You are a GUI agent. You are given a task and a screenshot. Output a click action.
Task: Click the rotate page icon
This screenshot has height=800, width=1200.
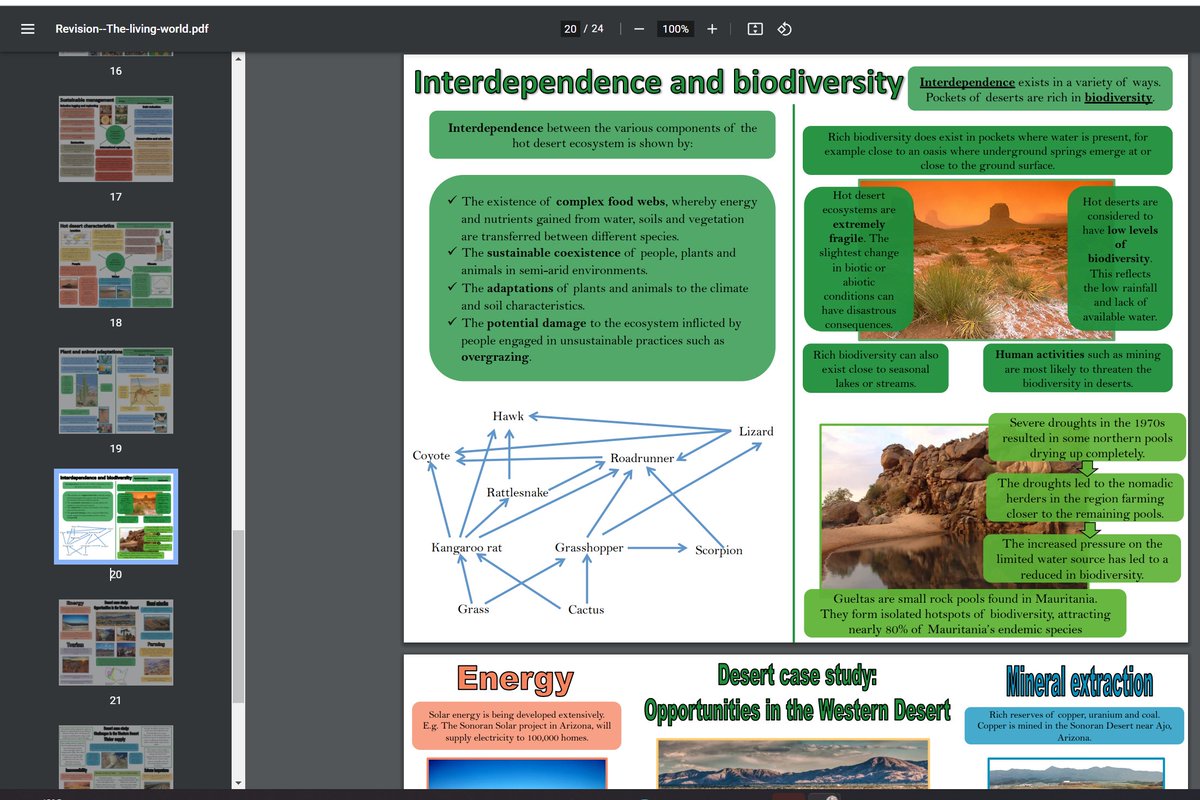pyautogui.click(x=785, y=29)
